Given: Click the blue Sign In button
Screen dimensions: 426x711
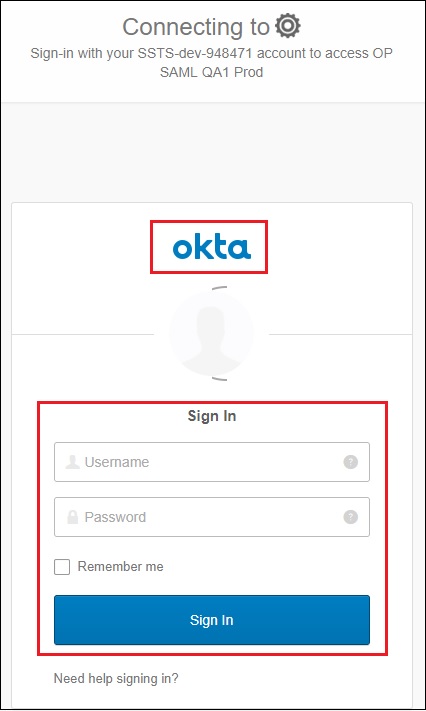Looking at the screenshot, I should pos(212,620).
